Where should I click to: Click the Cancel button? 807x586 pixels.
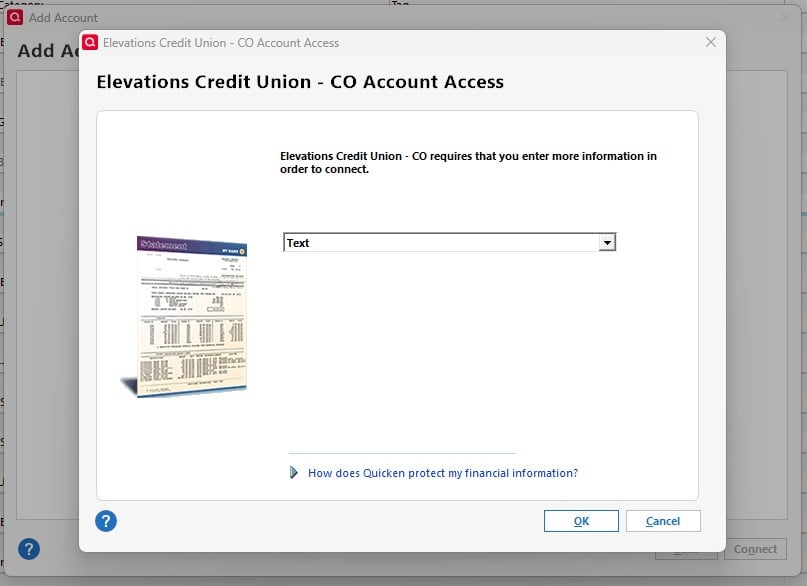(663, 521)
